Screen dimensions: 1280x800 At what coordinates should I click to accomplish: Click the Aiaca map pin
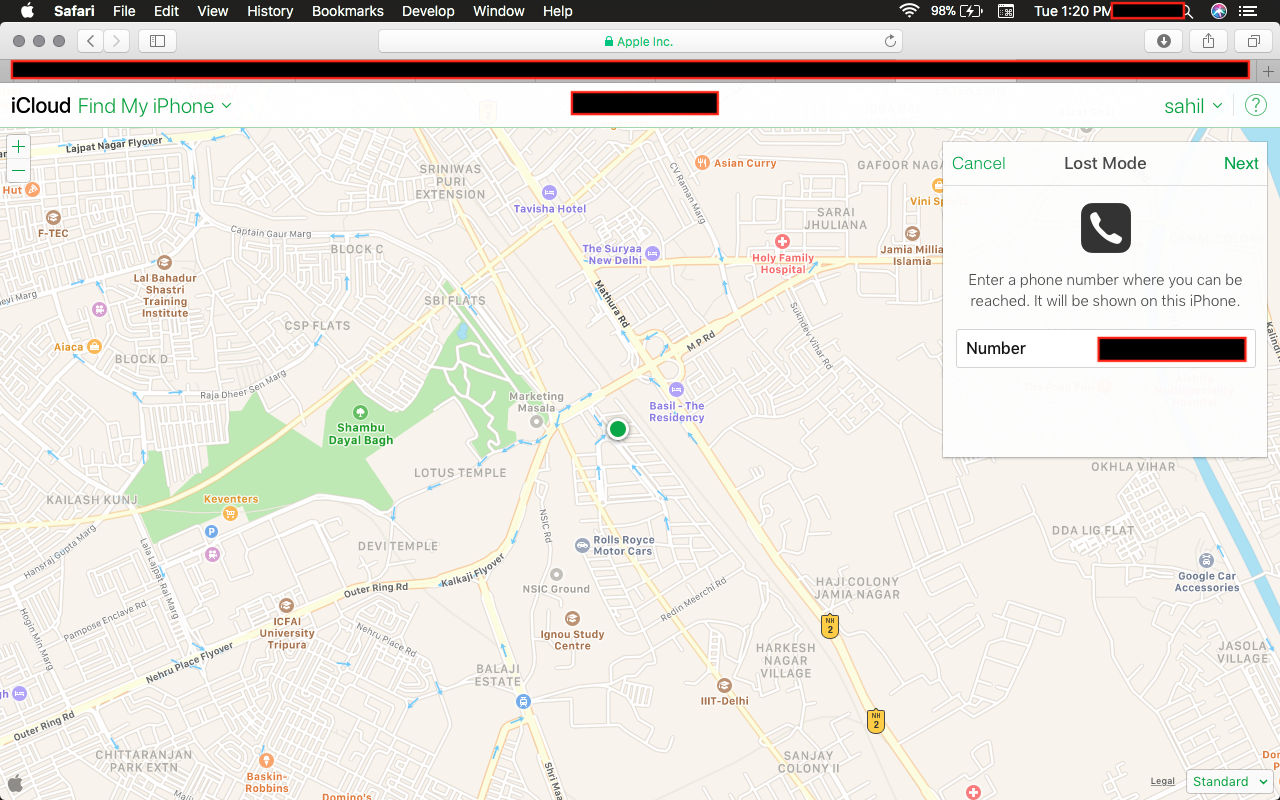coord(94,346)
